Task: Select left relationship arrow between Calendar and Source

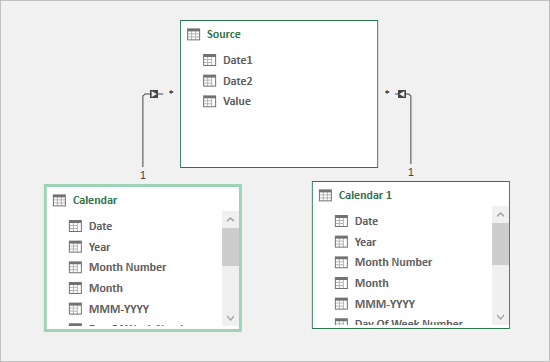Action: 154,94
